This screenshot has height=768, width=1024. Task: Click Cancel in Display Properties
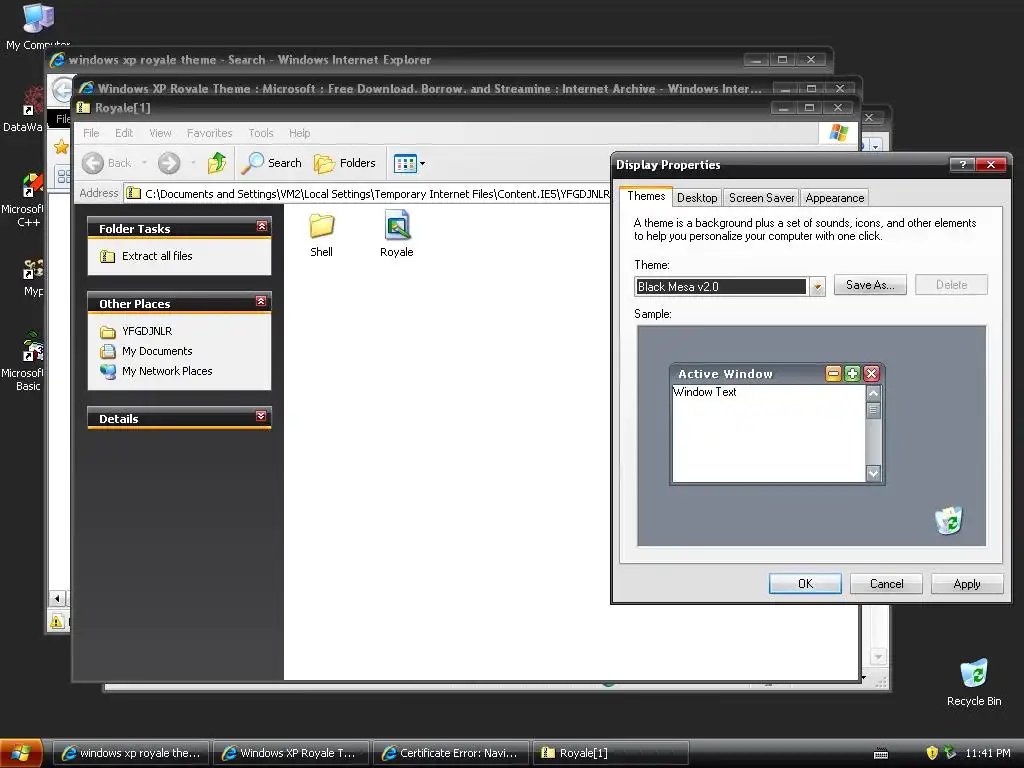[886, 584]
